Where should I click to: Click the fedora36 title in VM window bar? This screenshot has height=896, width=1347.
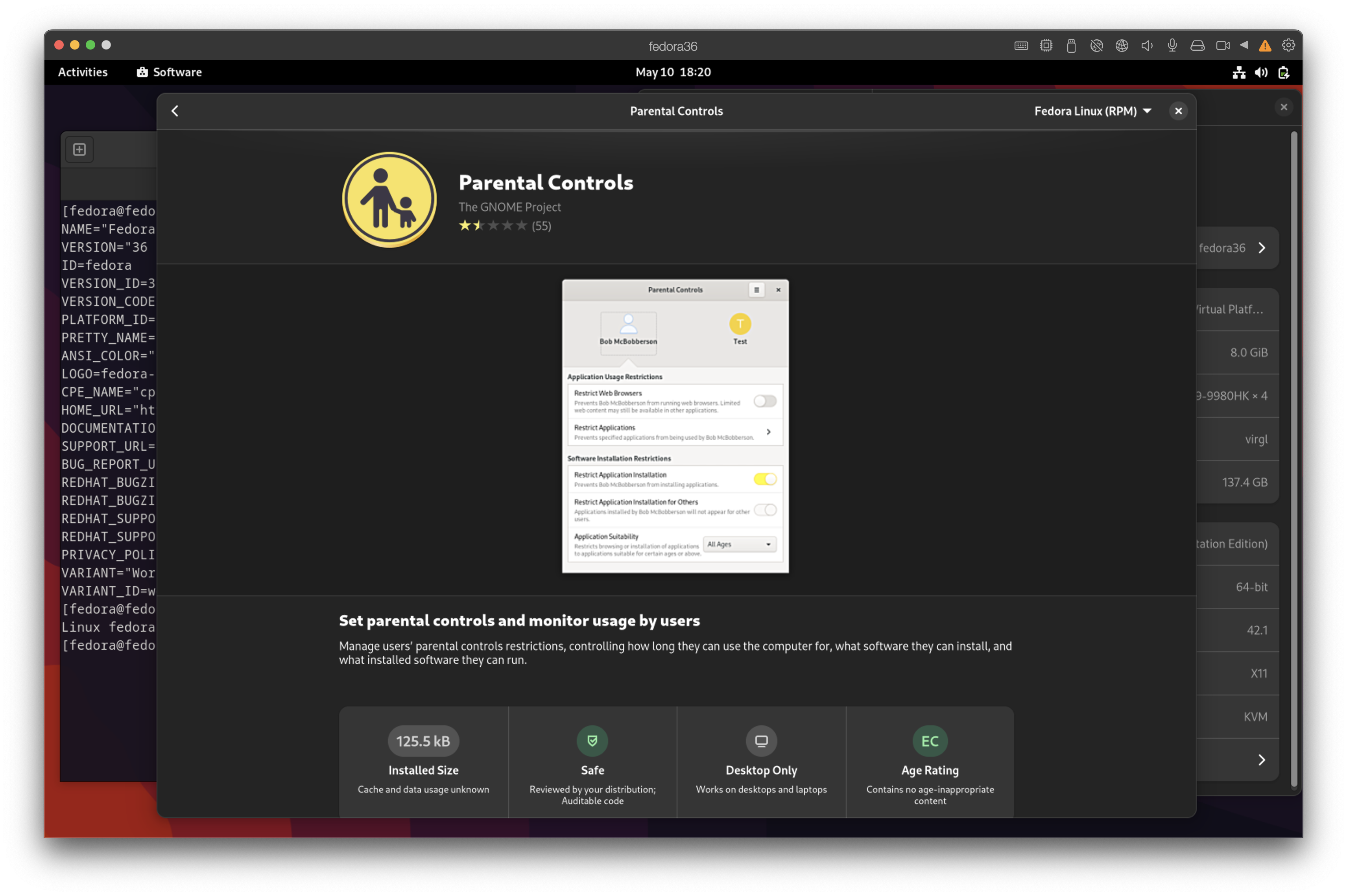(673, 46)
